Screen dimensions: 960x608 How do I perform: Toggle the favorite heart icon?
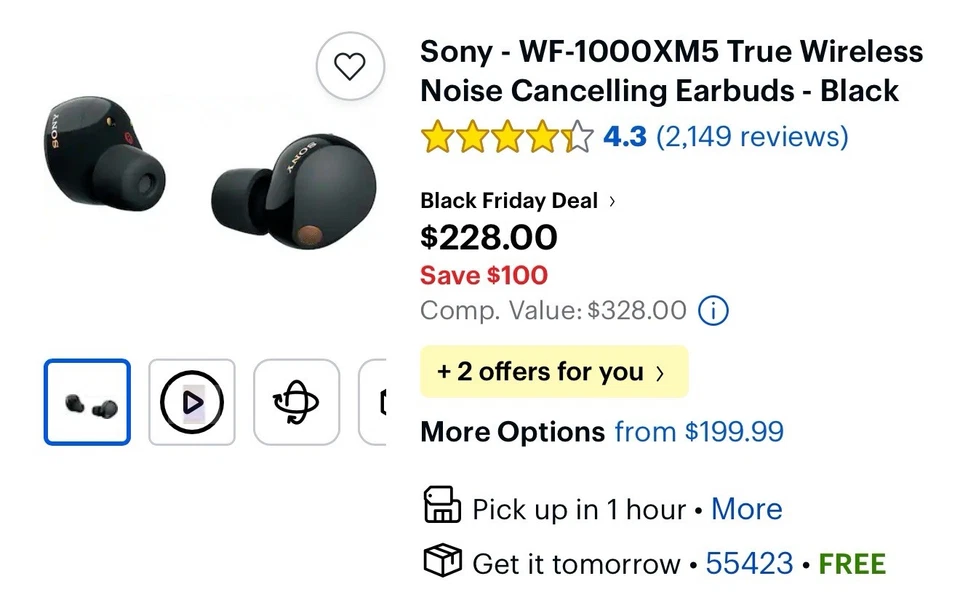coord(350,66)
